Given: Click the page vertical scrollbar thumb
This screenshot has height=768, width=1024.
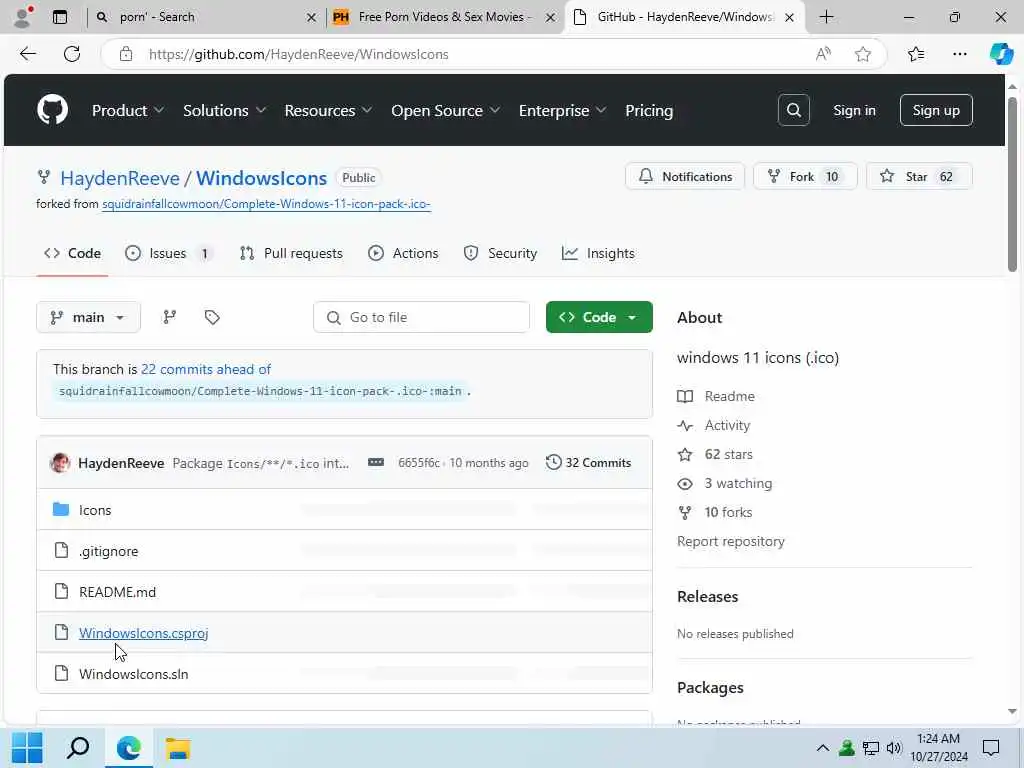Looking at the screenshot, I should tap(1012, 184).
